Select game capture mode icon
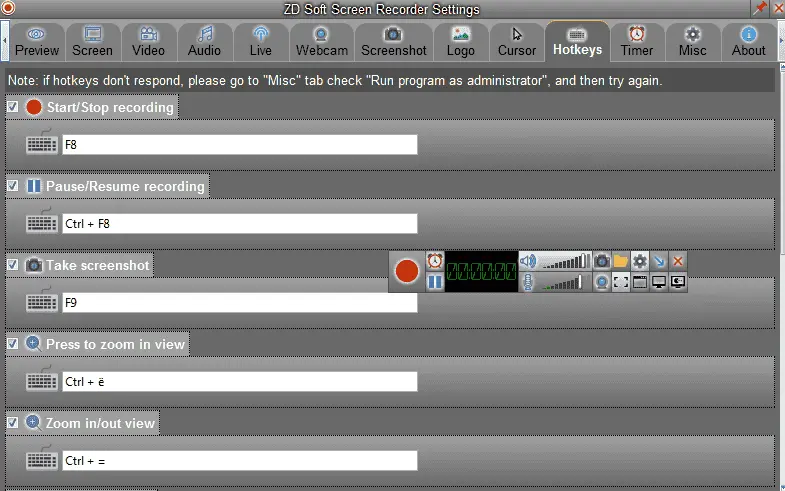This screenshot has height=491, width=785. pyautogui.click(x=678, y=282)
